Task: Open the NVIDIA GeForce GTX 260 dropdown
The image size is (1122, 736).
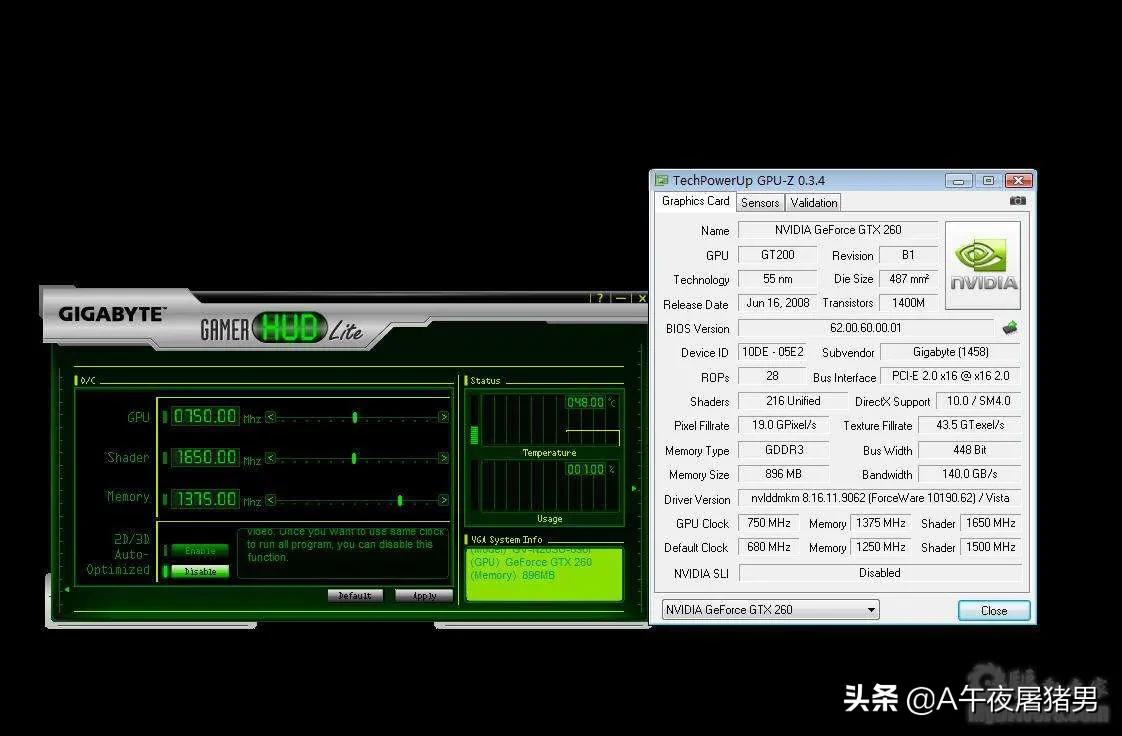Action: [x=770, y=610]
